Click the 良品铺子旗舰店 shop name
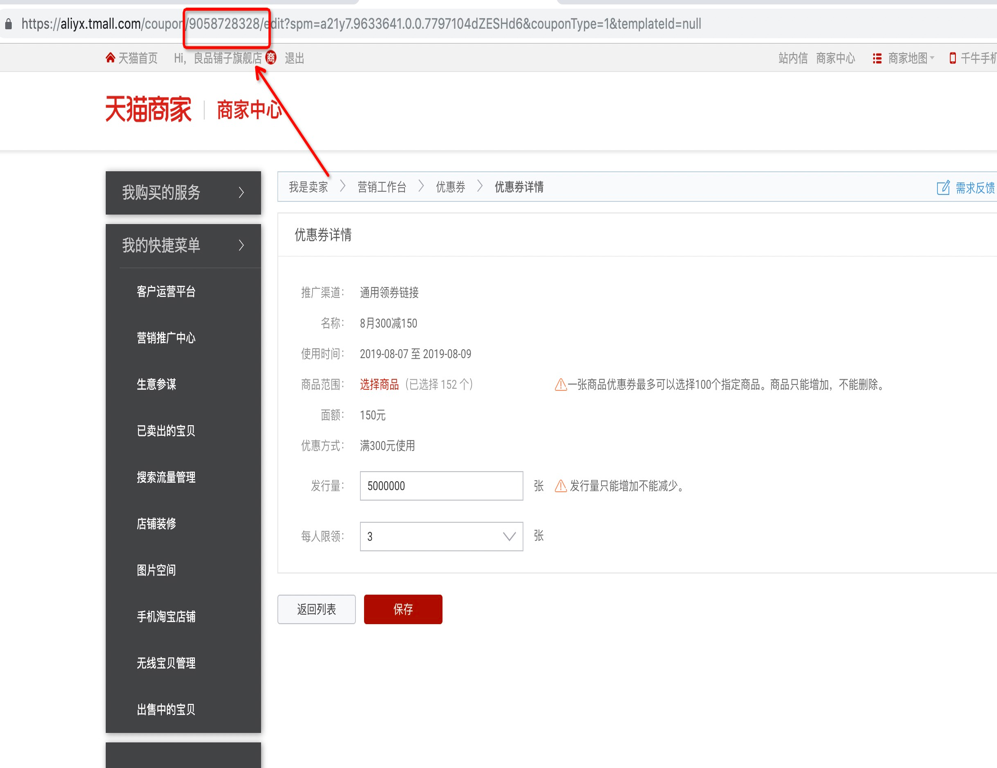This screenshot has width=997, height=768. 228,58
